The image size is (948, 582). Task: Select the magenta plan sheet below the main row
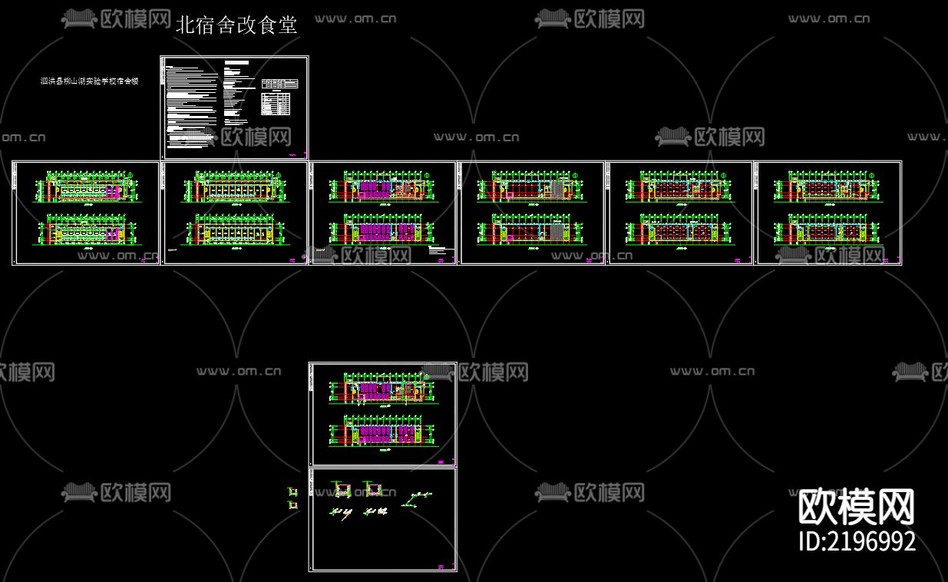coord(383,415)
